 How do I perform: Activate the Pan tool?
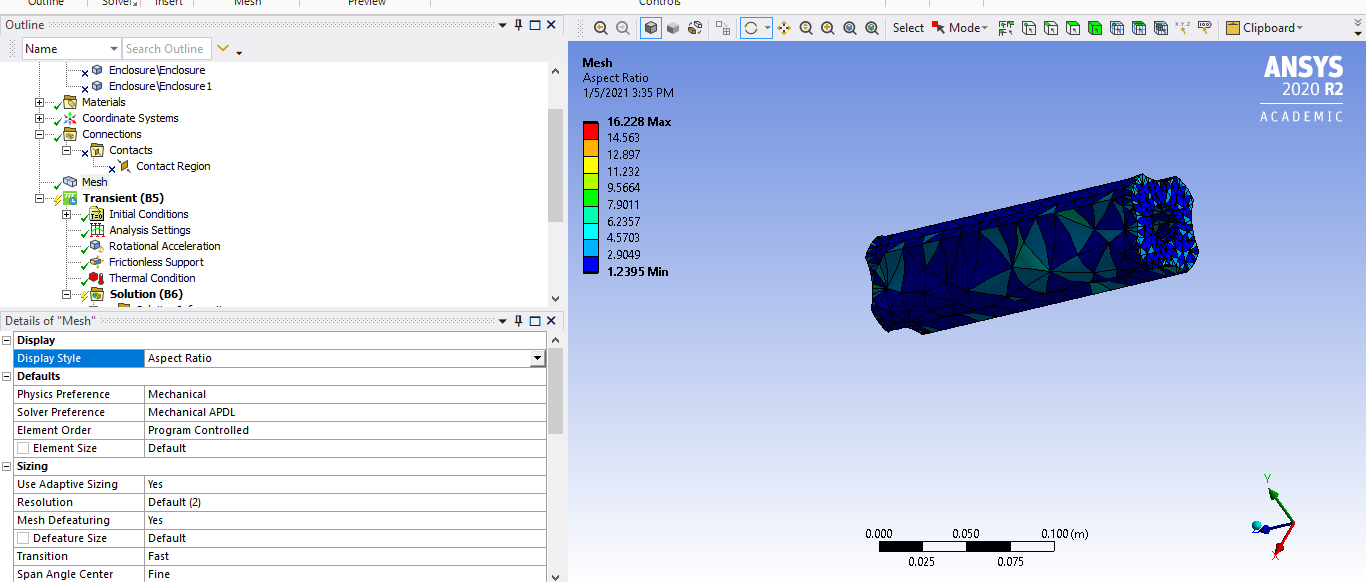[785, 27]
